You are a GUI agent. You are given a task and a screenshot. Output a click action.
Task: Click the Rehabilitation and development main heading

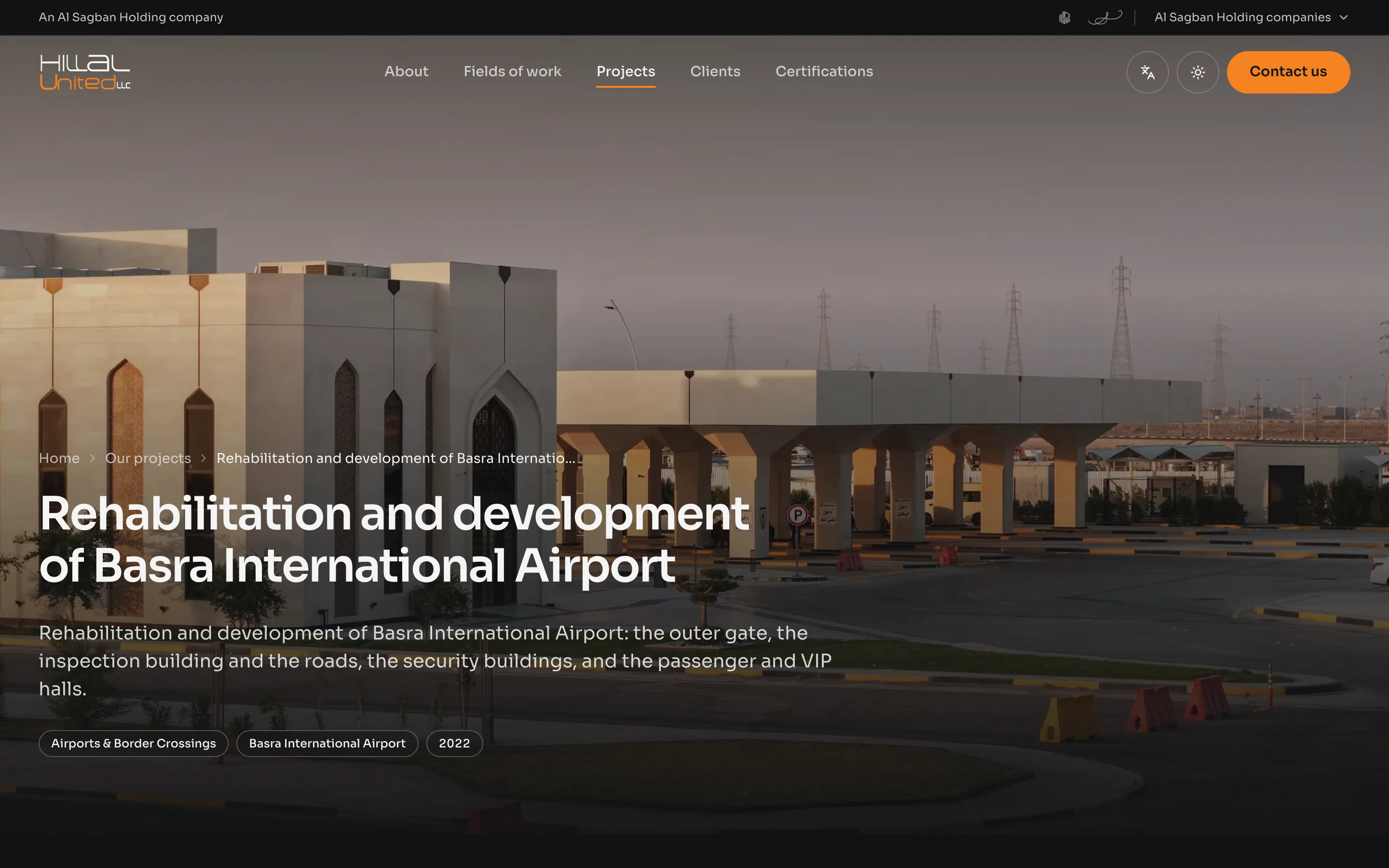click(x=395, y=539)
